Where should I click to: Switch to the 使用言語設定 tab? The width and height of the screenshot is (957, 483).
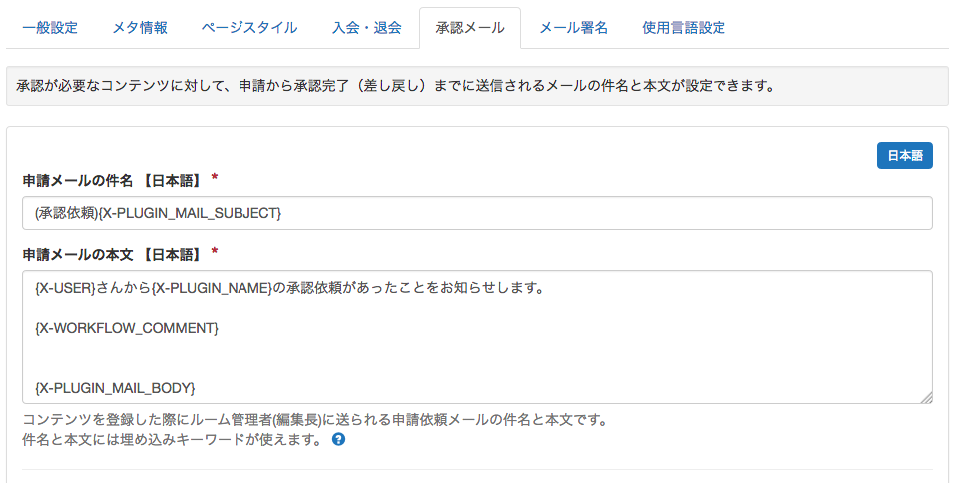click(x=684, y=27)
